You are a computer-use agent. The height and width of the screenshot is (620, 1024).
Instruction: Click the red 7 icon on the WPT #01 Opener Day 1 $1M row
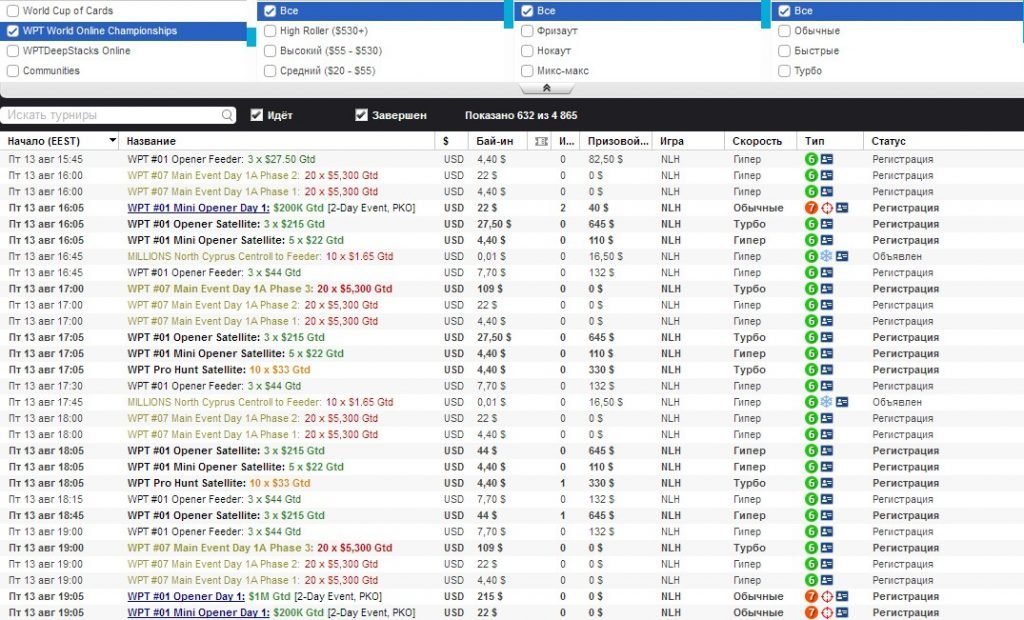[x=811, y=597]
